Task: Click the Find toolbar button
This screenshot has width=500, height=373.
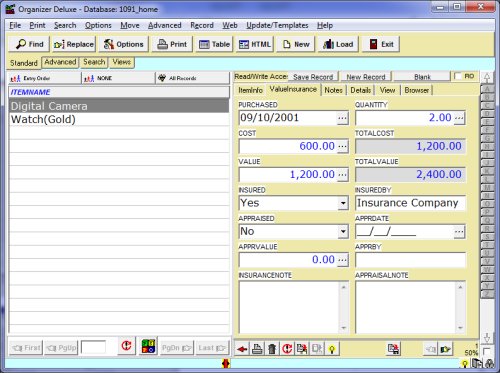Action: point(29,44)
